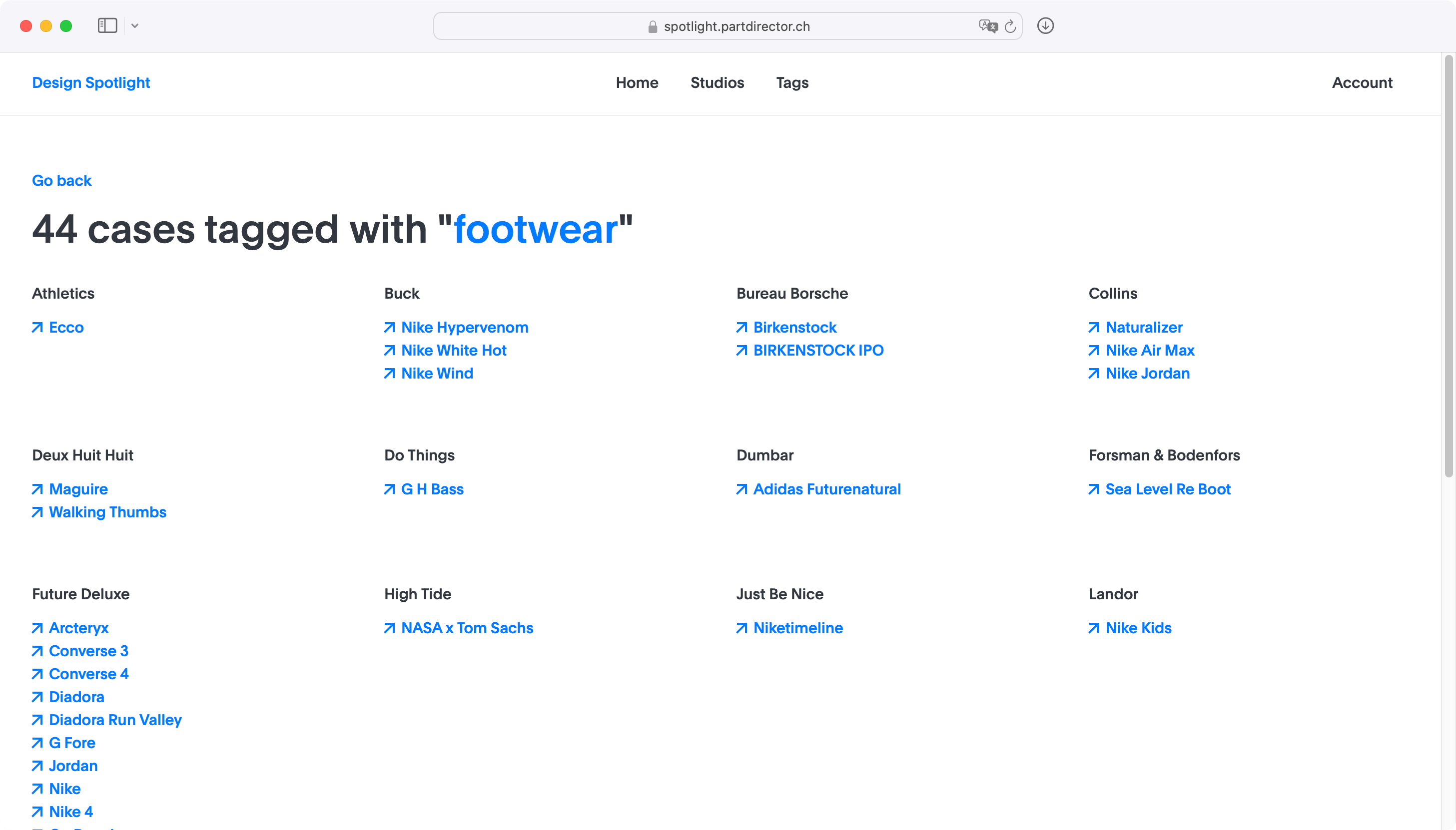The width and height of the screenshot is (1456, 830).
Task: Click the Buck studio heading
Action: (402, 294)
